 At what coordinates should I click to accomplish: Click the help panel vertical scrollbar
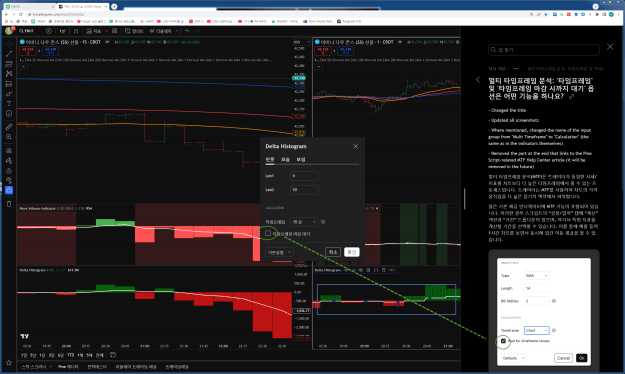[x=464, y=199]
